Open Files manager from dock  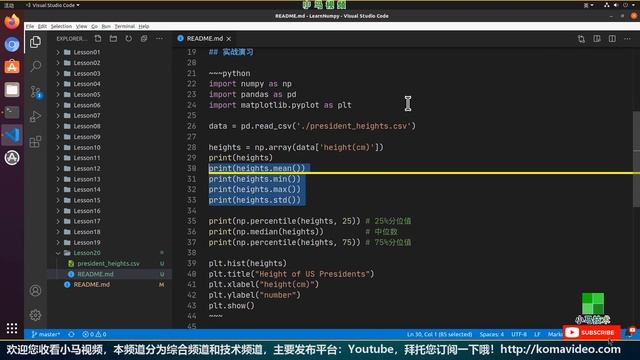coord(12,89)
